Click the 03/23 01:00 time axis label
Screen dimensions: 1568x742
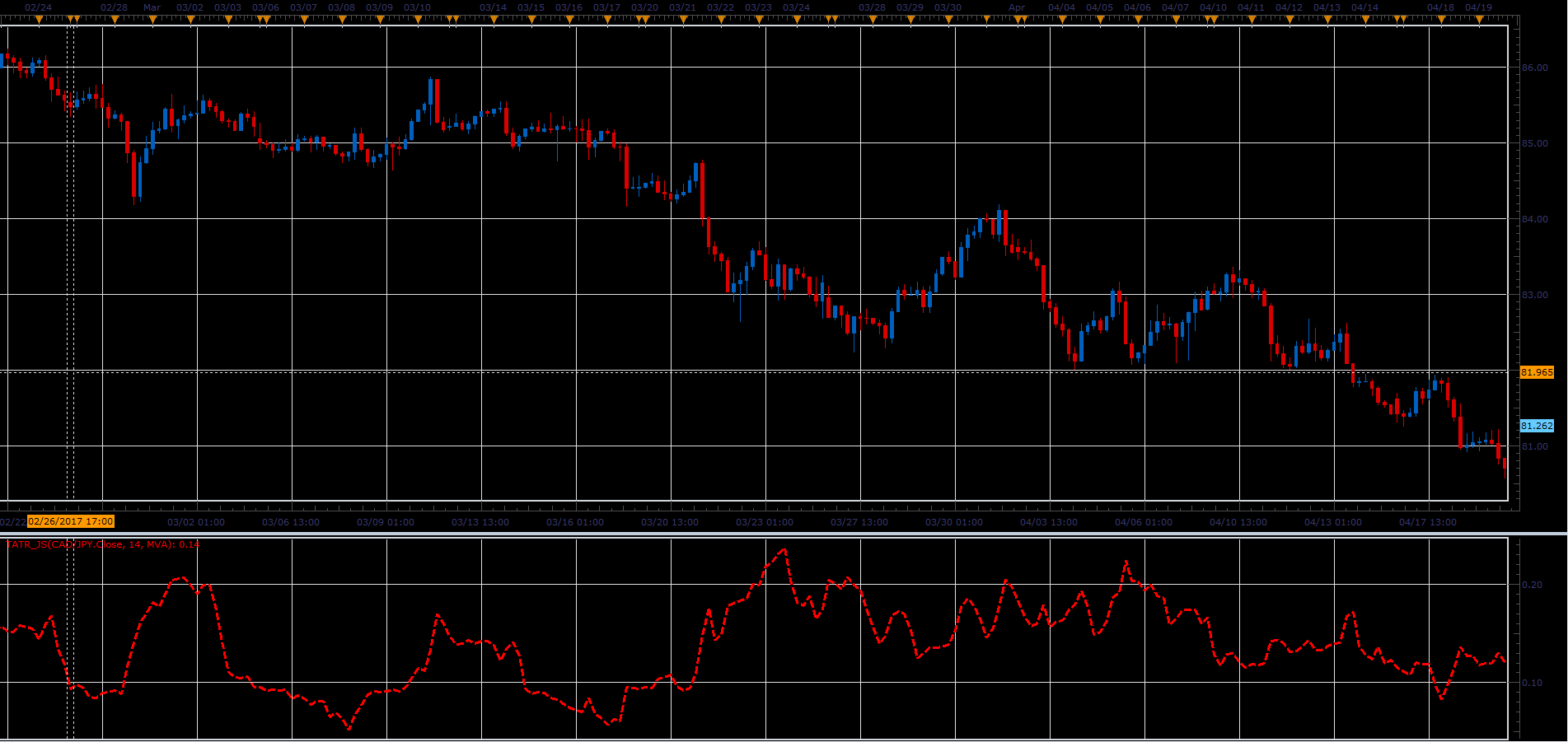765,522
